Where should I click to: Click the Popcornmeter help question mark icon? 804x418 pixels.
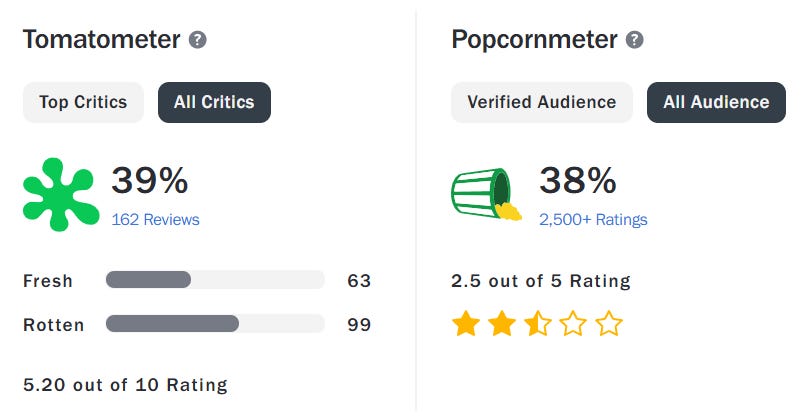(x=634, y=40)
